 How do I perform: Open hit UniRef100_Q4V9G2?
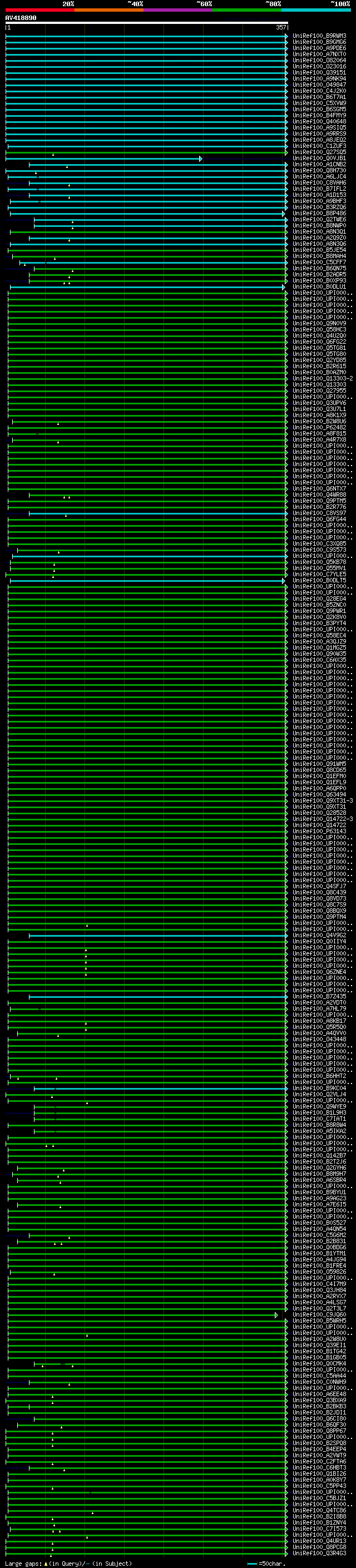pos(319,935)
